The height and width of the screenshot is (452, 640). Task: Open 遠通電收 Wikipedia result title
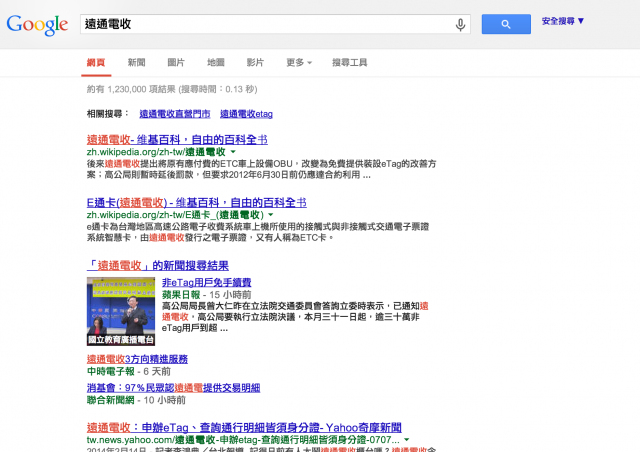(177, 140)
